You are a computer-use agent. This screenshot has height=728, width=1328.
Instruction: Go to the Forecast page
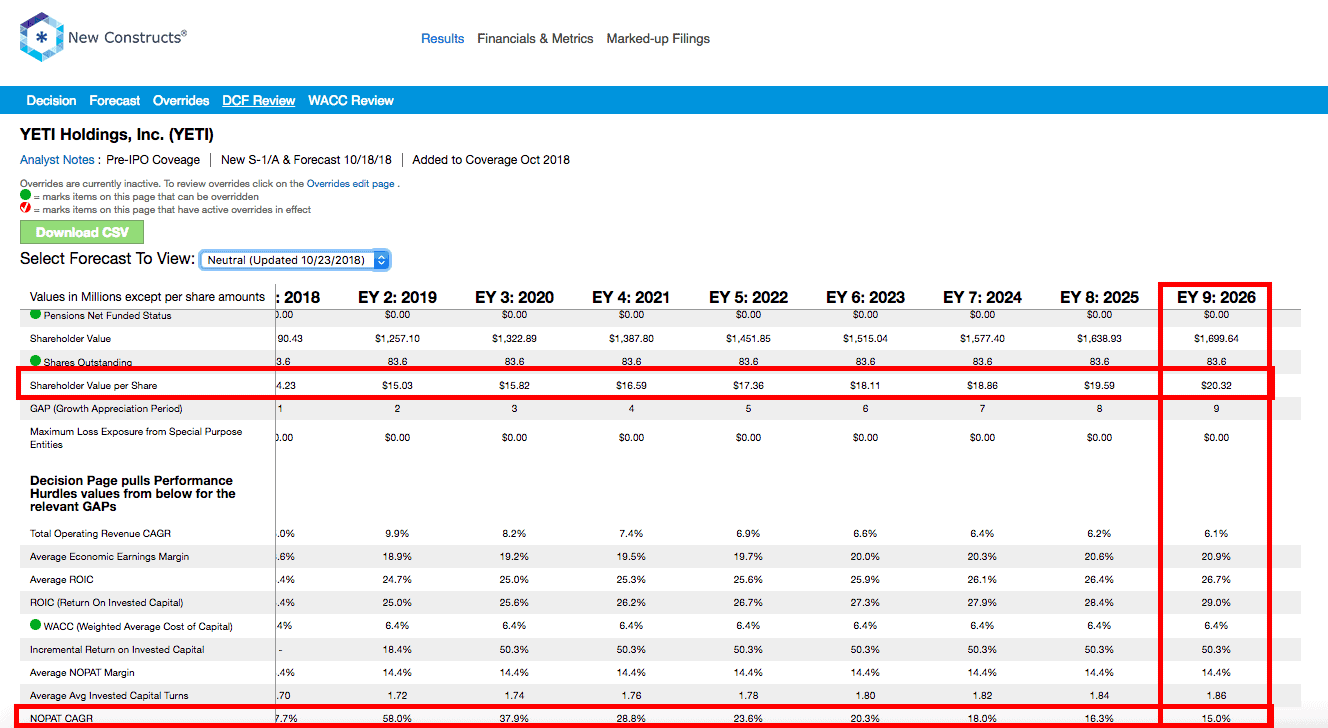point(114,101)
